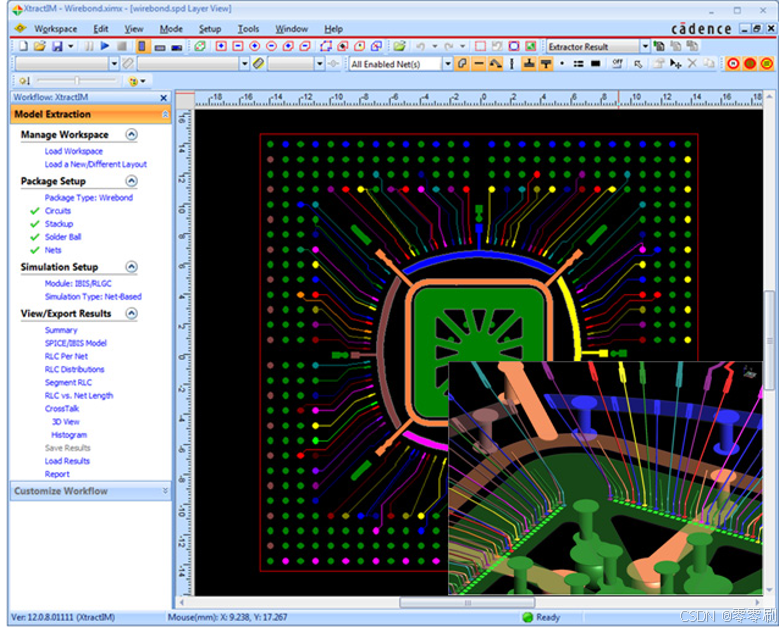Click the circle minus selection icon

(x=272, y=46)
